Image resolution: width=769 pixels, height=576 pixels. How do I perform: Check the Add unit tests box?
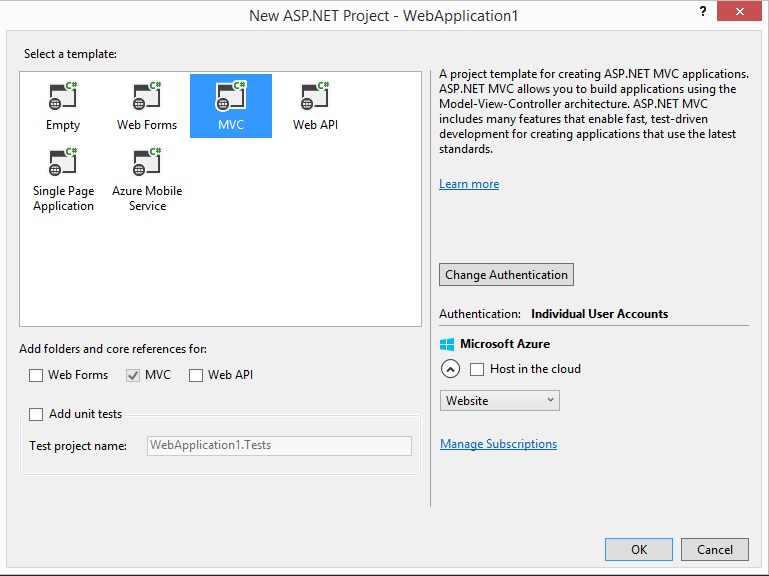[x=36, y=414]
